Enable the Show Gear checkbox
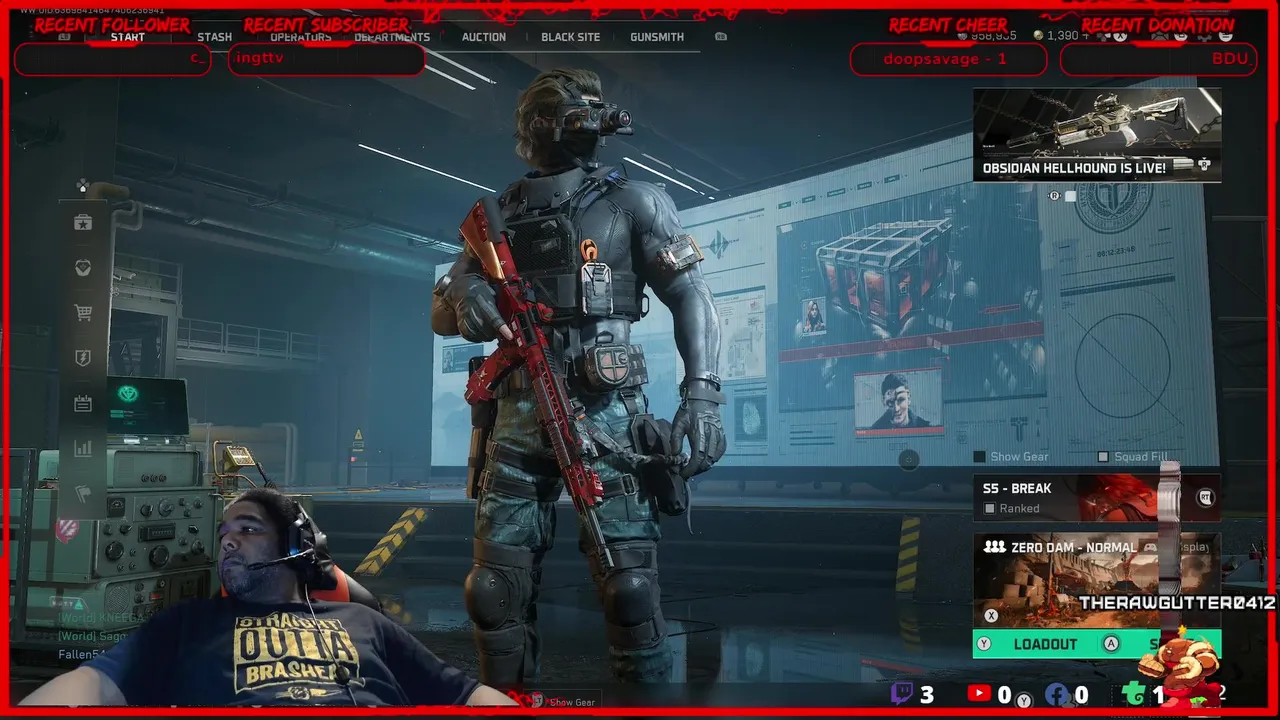 point(980,457)
